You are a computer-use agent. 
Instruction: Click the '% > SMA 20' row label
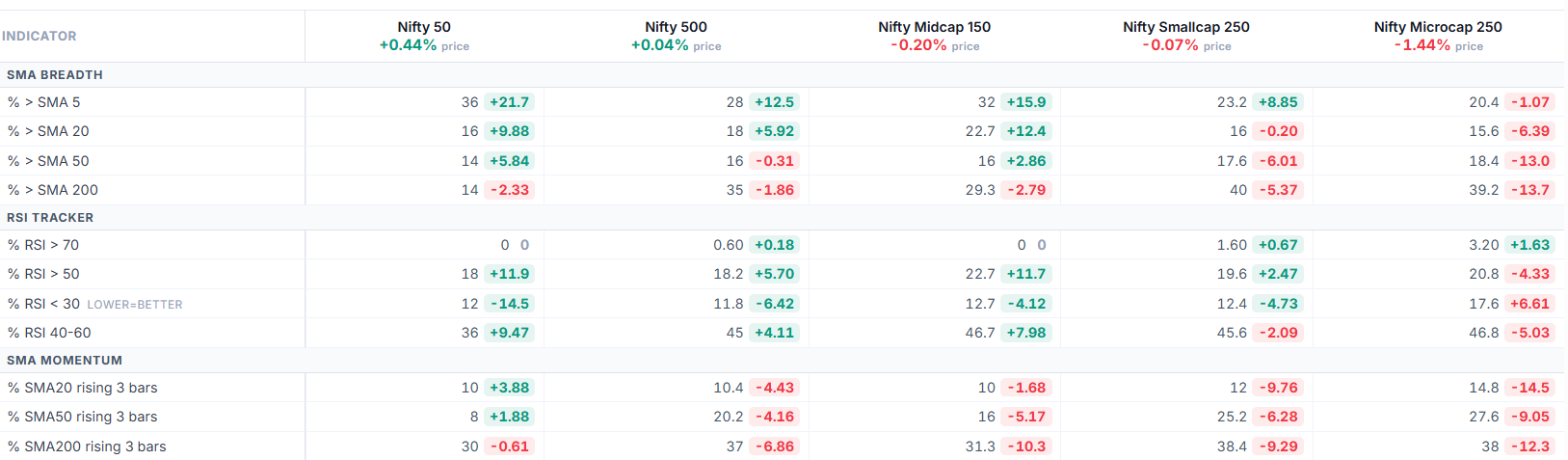pos(48,131)
